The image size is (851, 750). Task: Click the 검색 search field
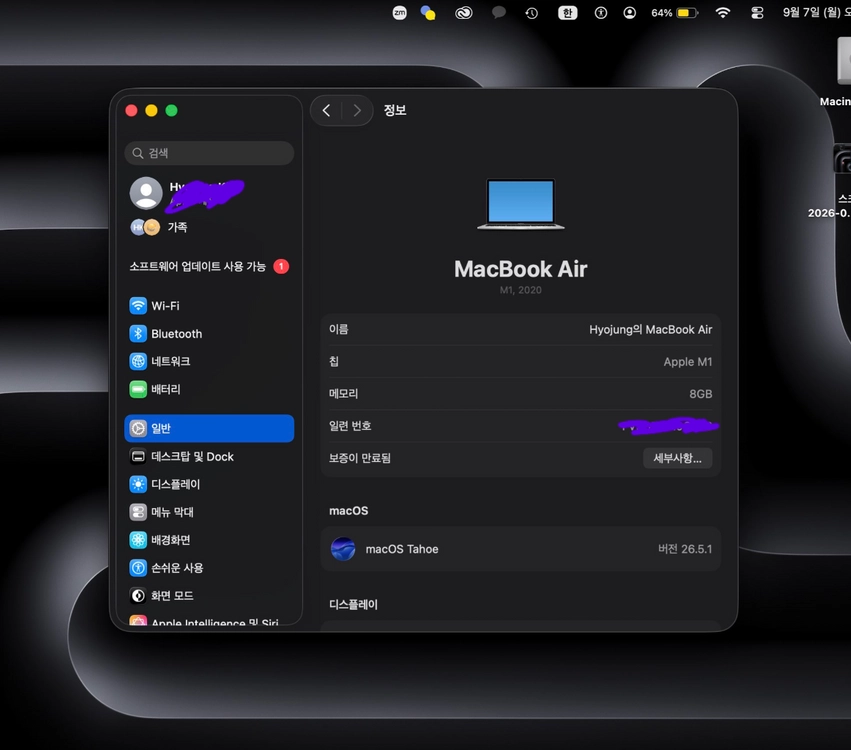click(209, 153)
